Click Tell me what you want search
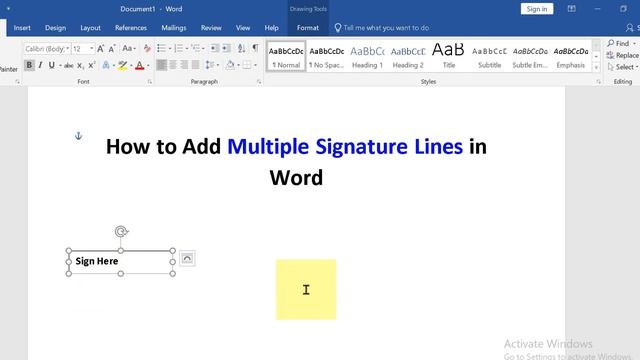Viewport: 640px width, 360px height. click(386, 28)
